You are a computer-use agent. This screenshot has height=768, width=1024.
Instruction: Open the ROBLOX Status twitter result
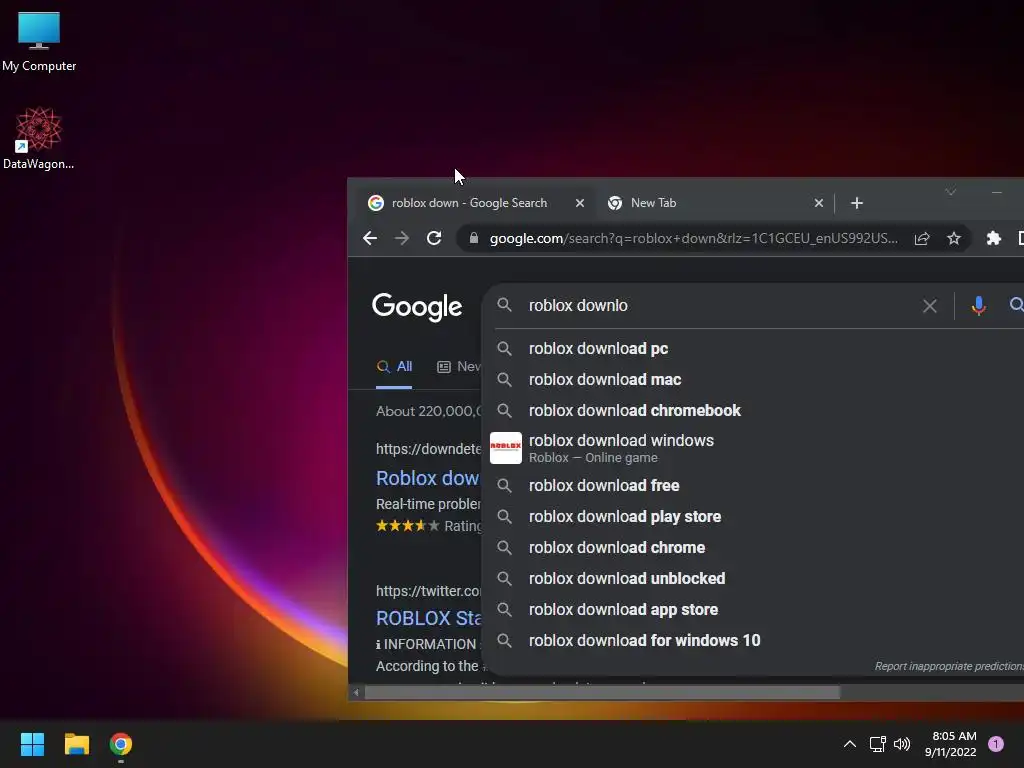(x=428, y=618)
